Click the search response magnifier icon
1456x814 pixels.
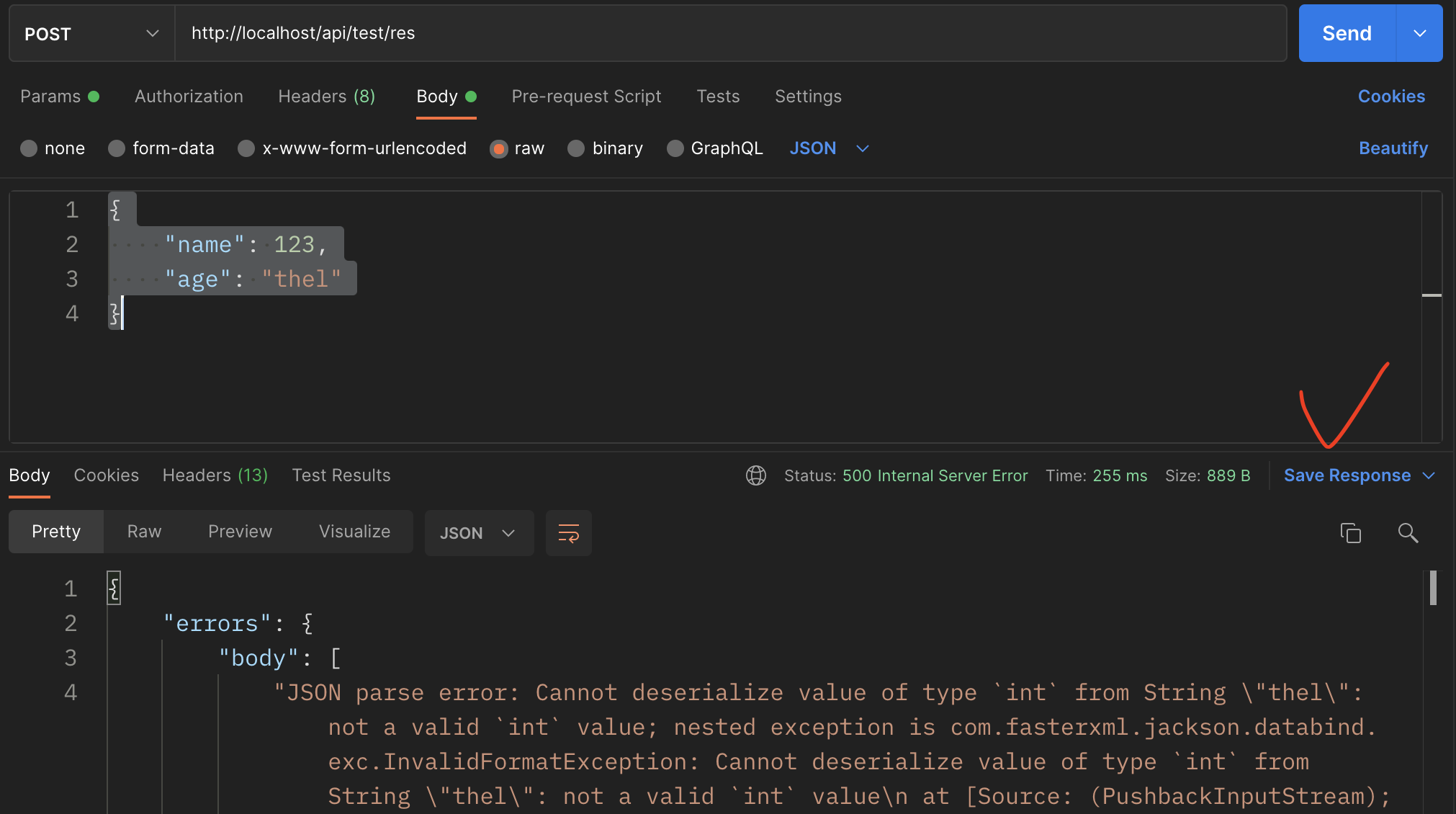point(1408,533)
